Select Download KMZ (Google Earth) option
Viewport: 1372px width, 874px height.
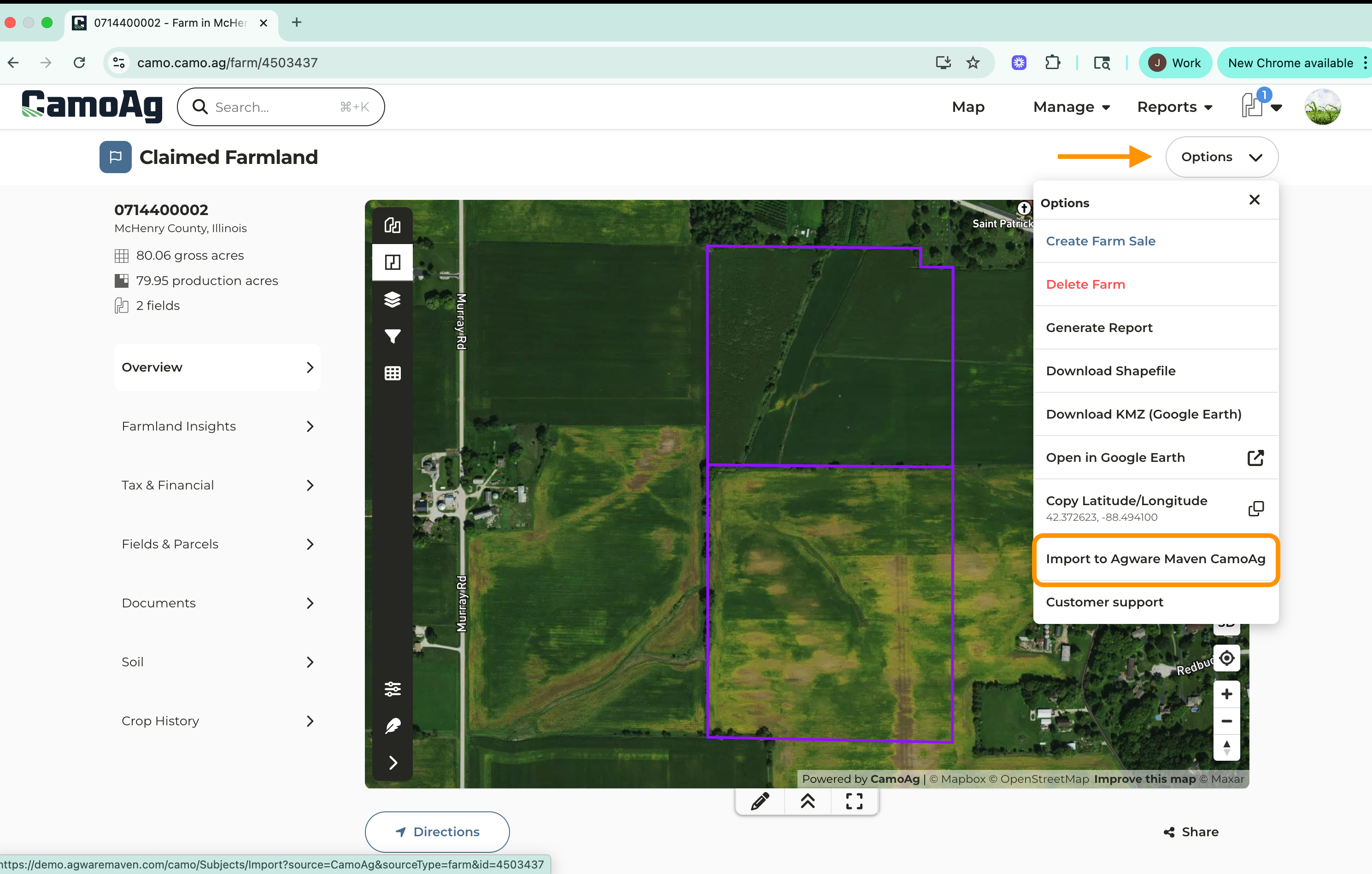[1155, 414]
